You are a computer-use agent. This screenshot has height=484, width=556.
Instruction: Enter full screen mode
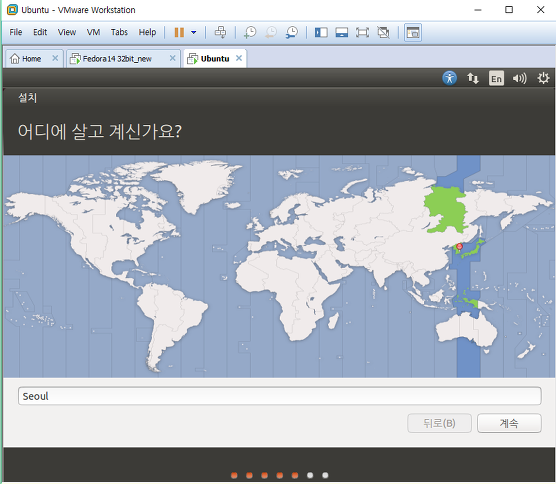point(362,33)
